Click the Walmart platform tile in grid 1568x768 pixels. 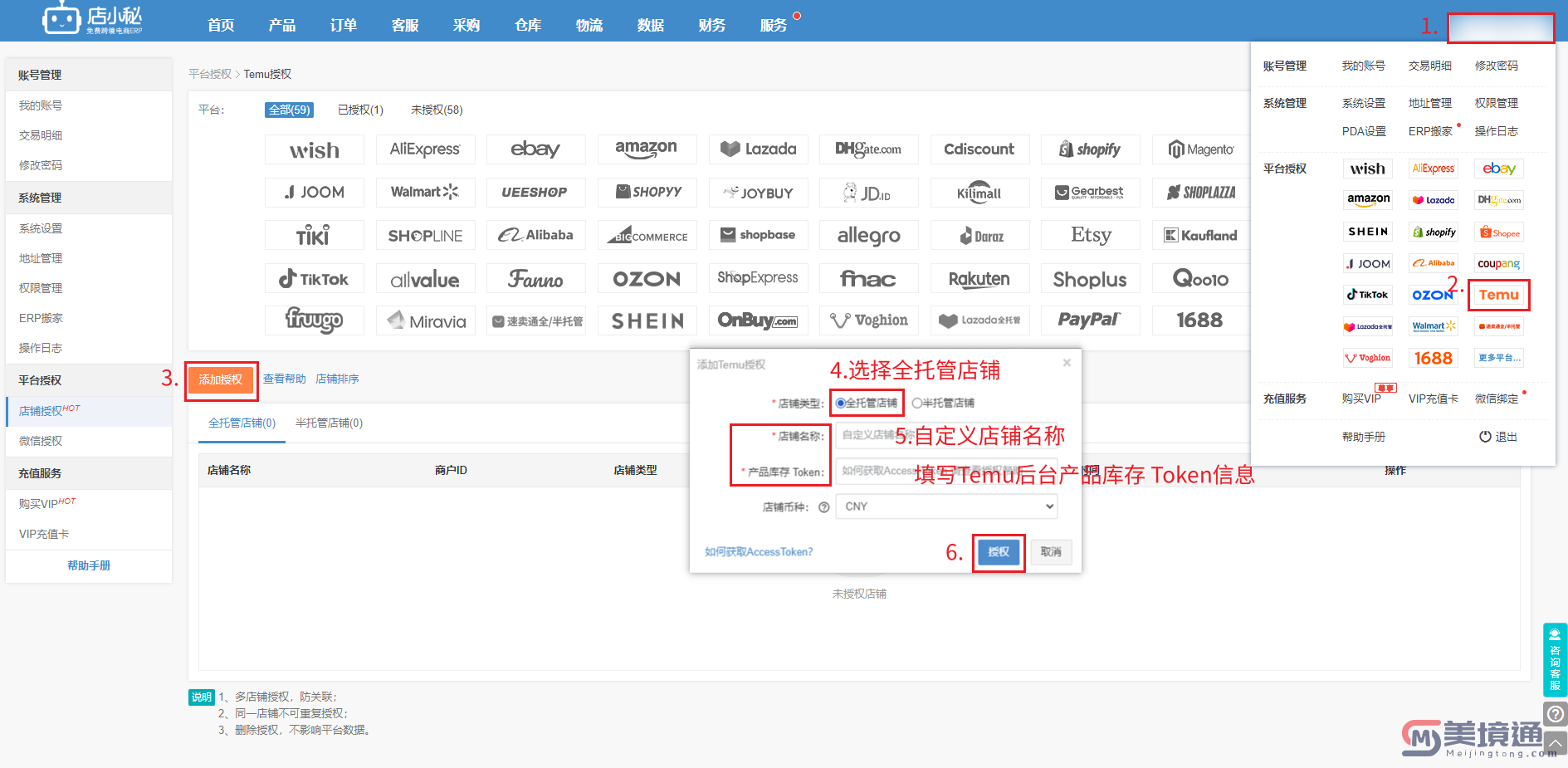pyautogui.click(x=425, y=193)
